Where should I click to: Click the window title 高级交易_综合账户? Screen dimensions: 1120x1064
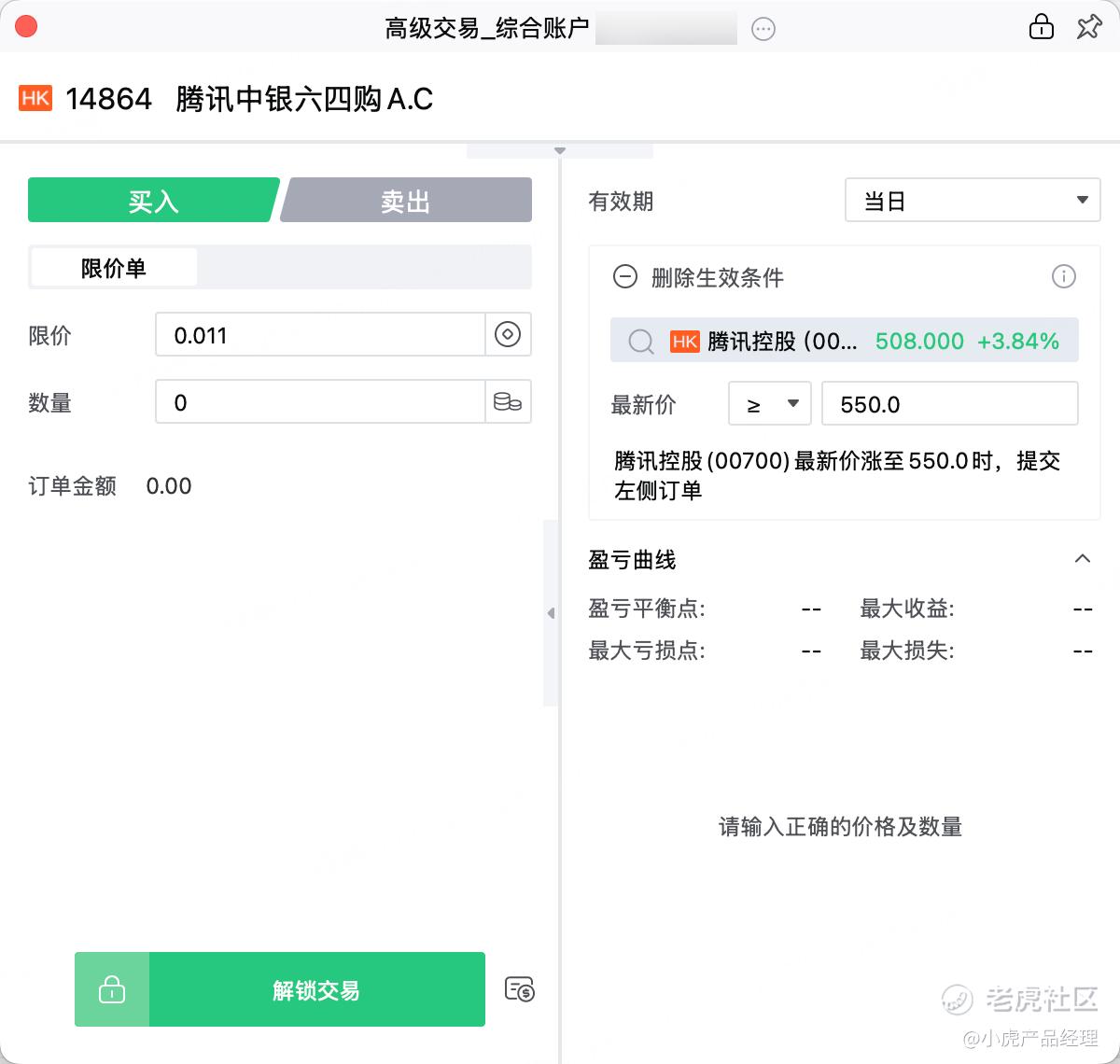487,28
